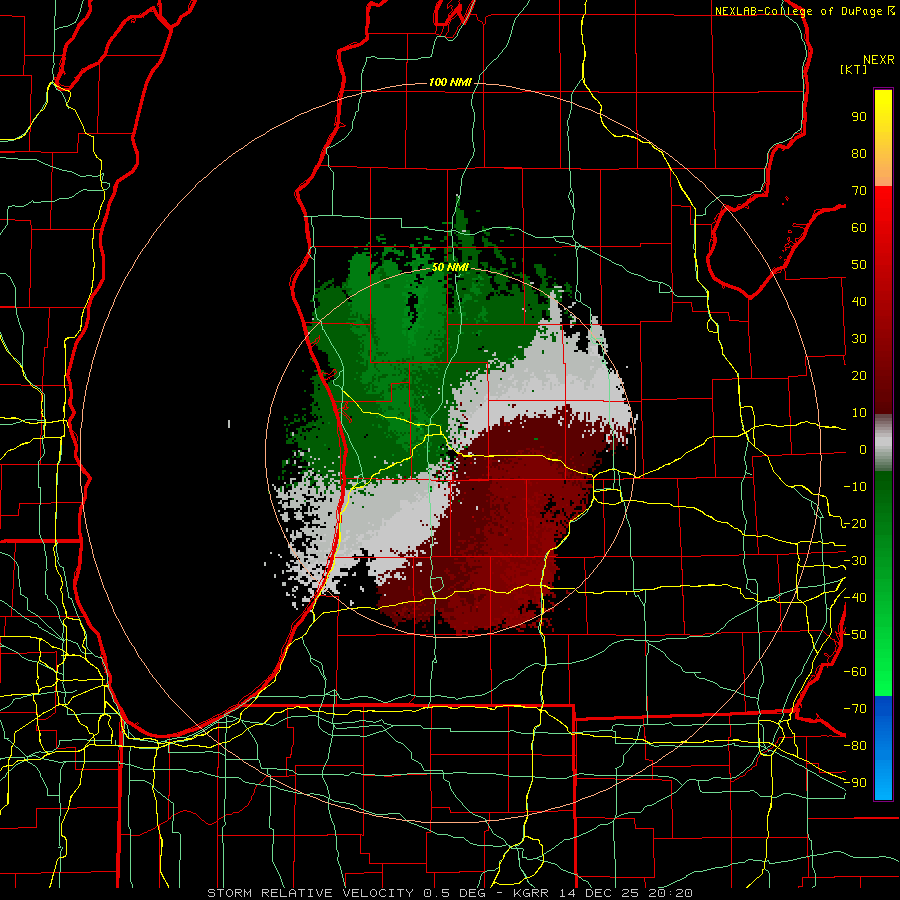Click the 60 value on velocity scale
Image resolution: width=900 pixels, height=900 pixels.
(x=859, y=228)
